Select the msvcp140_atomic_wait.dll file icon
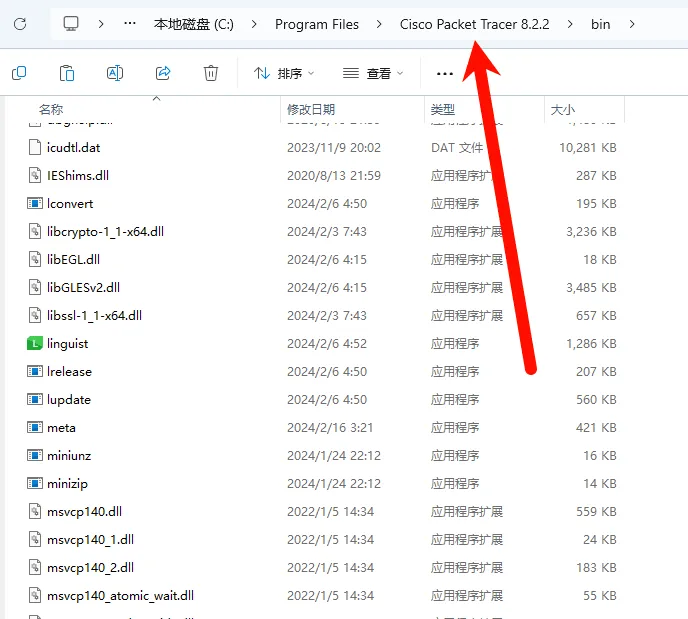This screenshot has width=688, height=619. coord(35,595)
